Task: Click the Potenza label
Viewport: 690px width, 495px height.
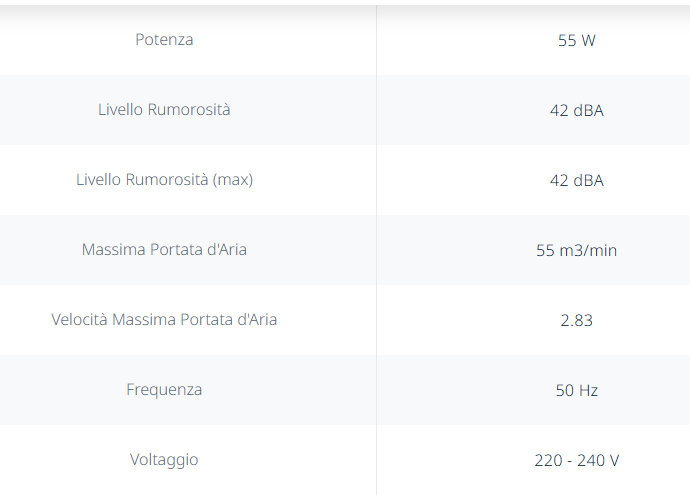Action: [164, 40]
